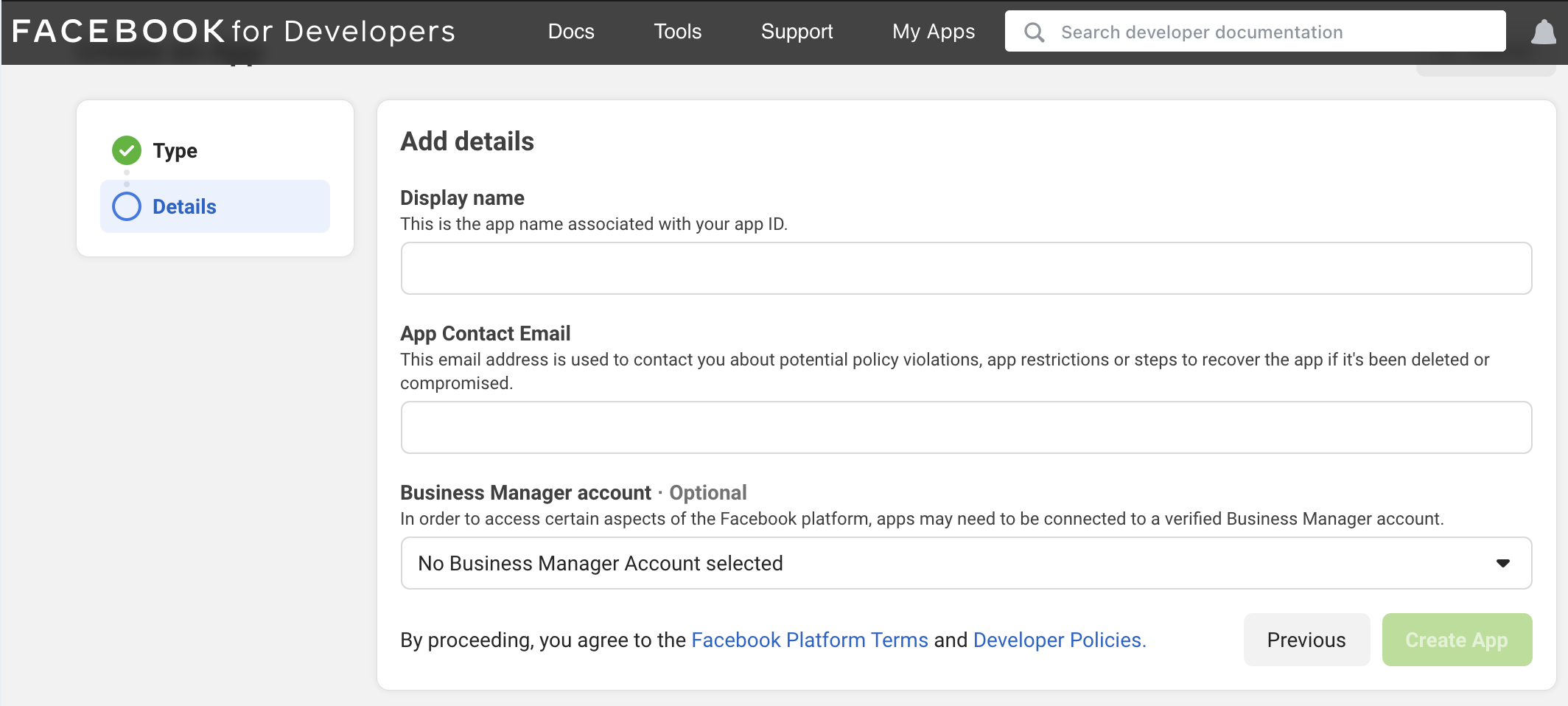Open the Developer Policies link
This screenshot has width=1568, height=706.
coord(1058,640)
